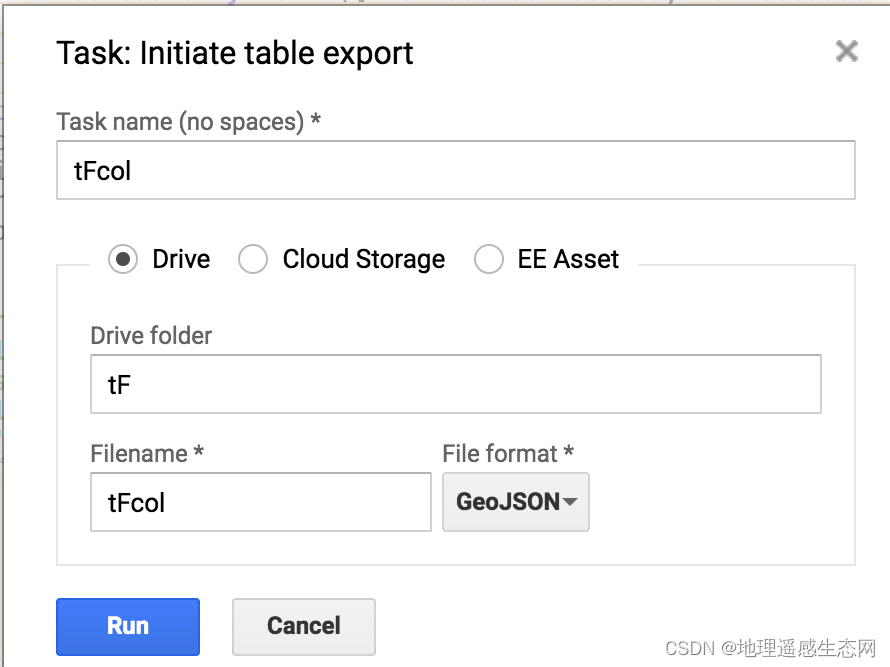Screen dimensions: 890x667
Task: Click into the Drive folder field
Action: [456, 384]
